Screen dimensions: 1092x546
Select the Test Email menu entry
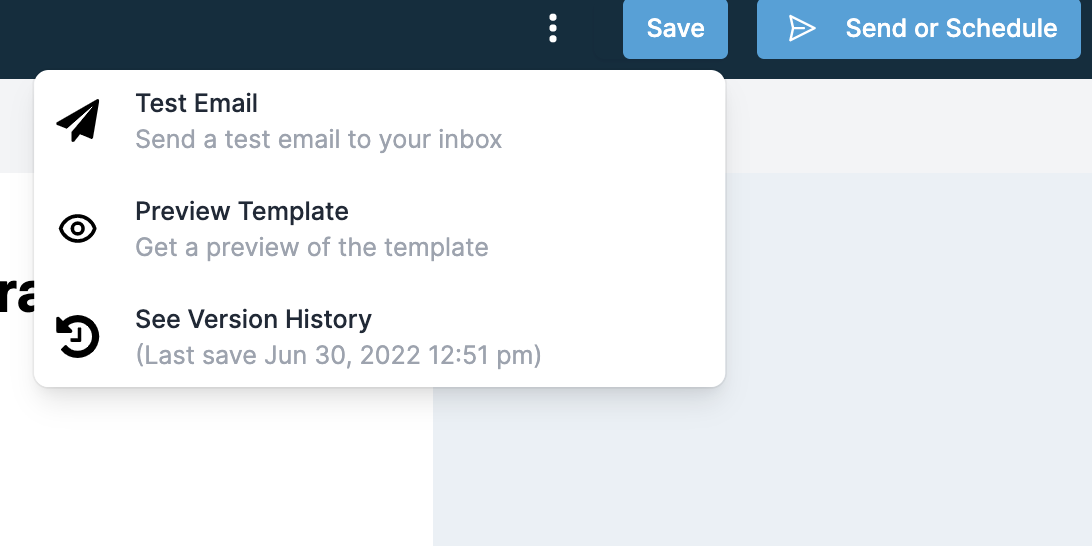click(x=380, y=120)
